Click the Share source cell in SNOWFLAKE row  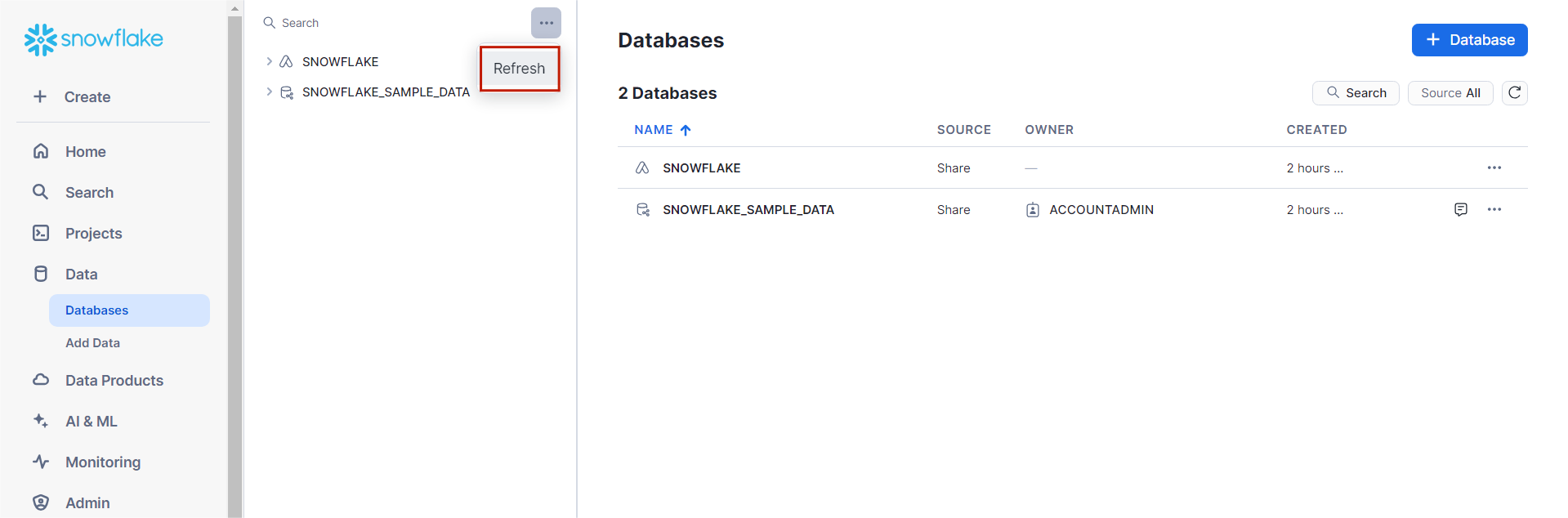point(953,168)
